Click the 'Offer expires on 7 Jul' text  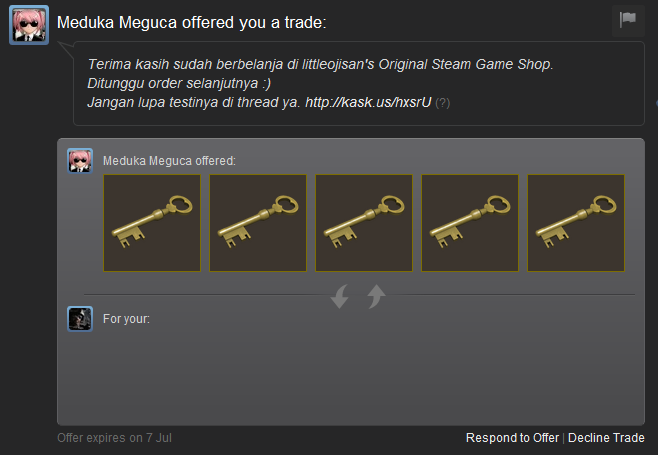point(115,438)
